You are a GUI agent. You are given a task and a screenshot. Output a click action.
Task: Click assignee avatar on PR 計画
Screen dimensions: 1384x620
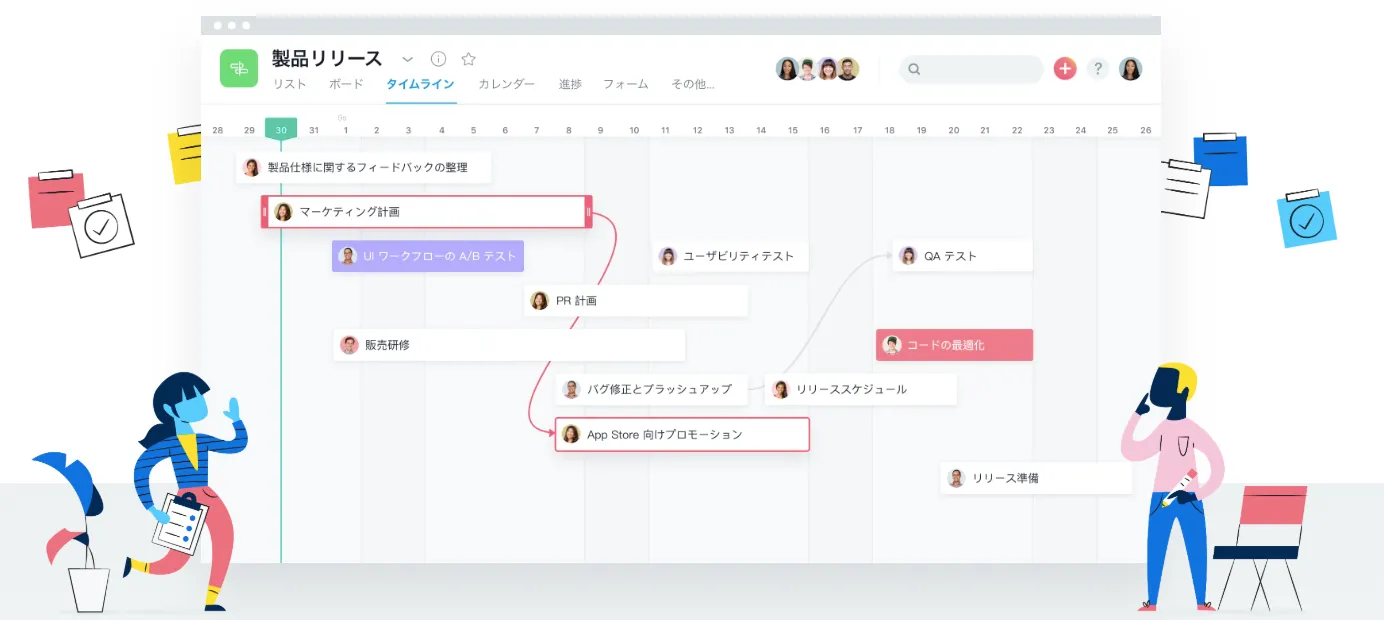click(539, 300)
